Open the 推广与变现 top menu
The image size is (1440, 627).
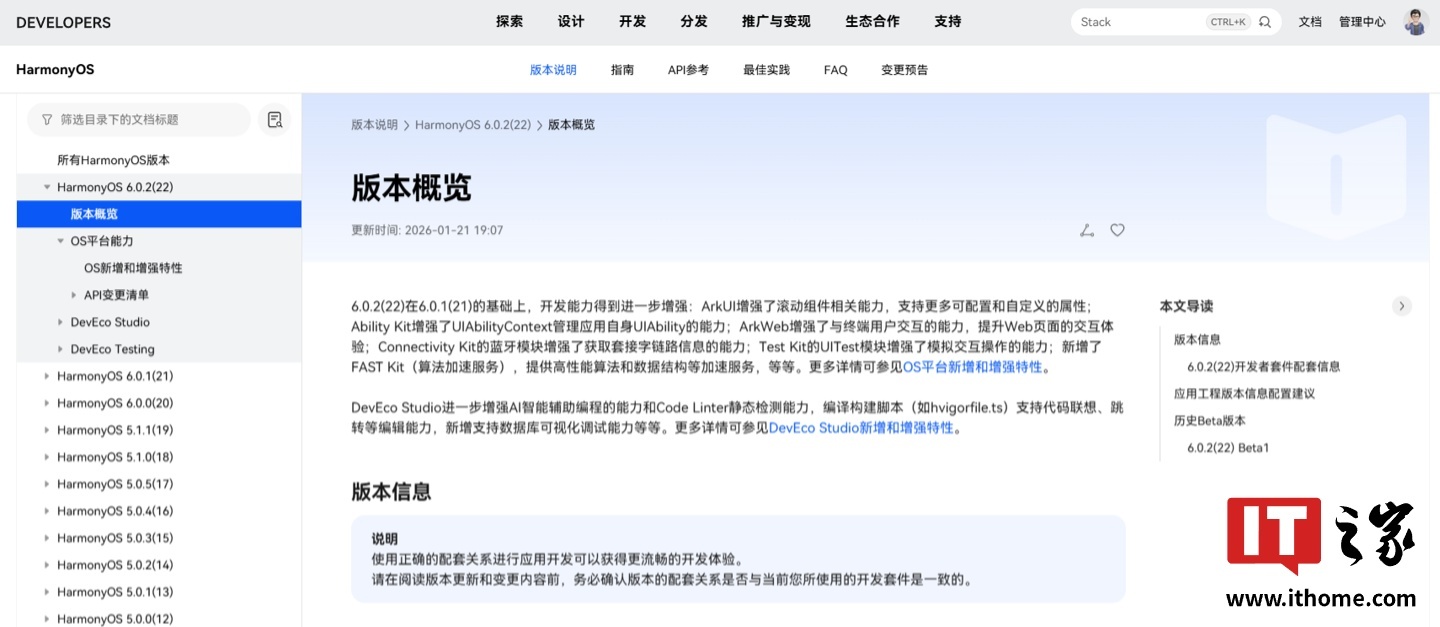click(776, 21)
